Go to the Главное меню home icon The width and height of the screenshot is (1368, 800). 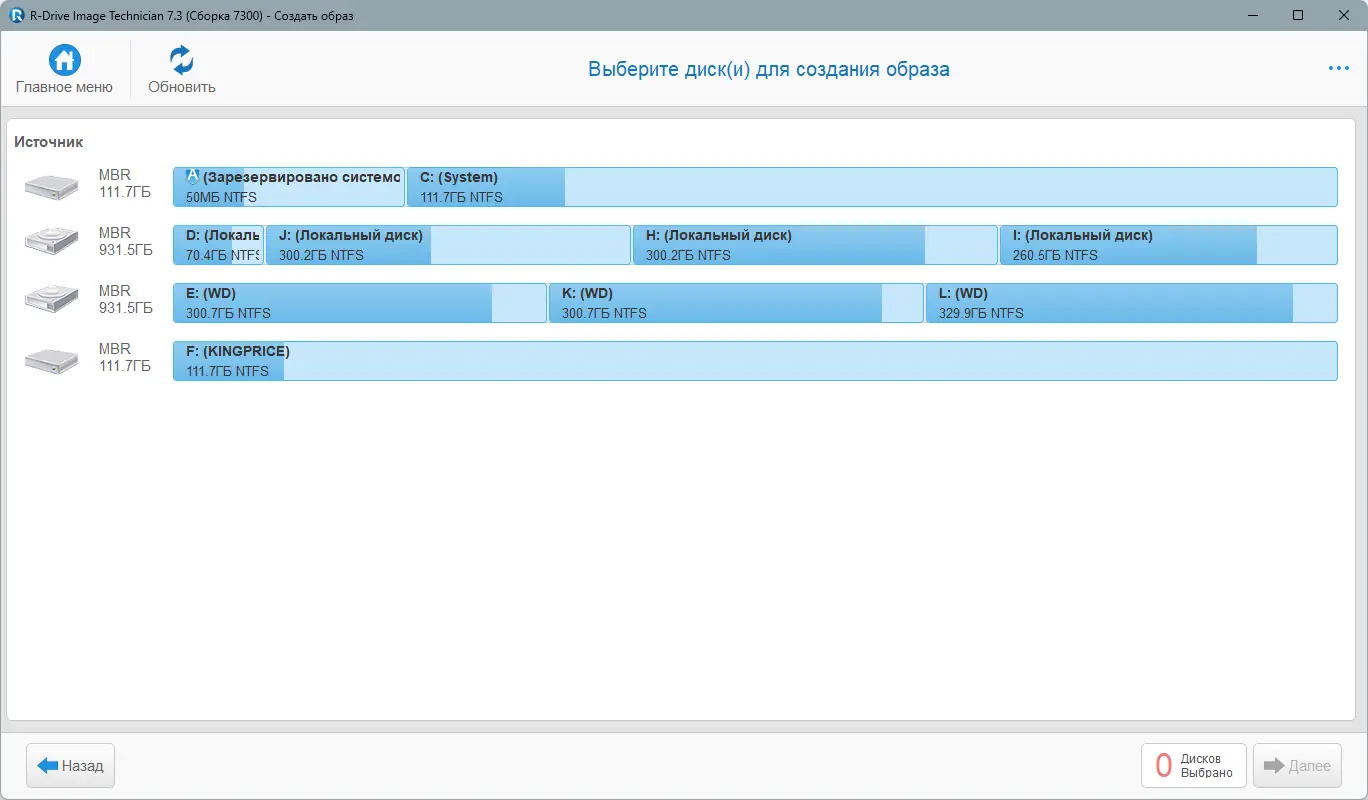click(64, 60)
